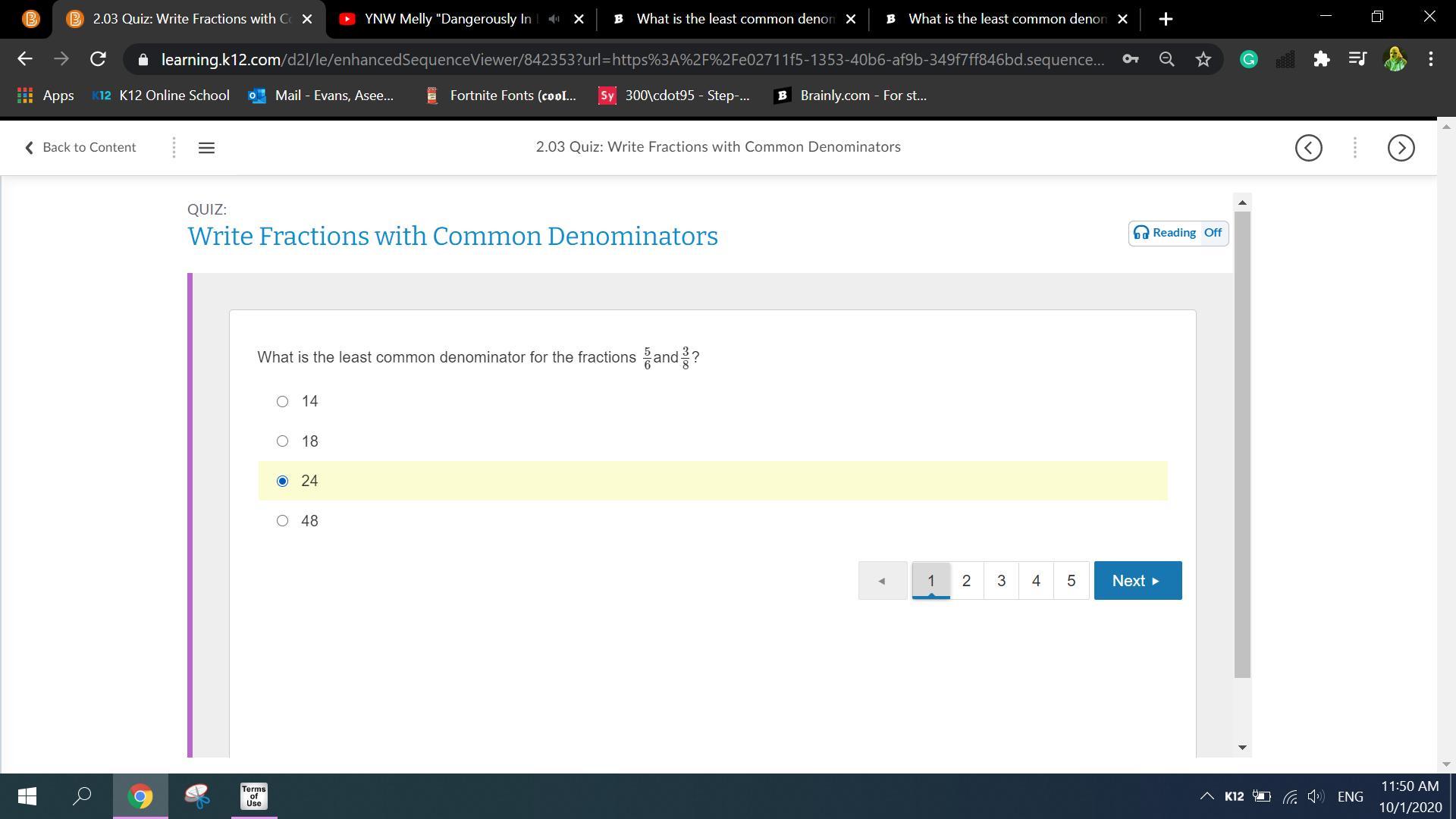1456x819 pixels.
Task: Select the answer option 18
Action: 283,441
